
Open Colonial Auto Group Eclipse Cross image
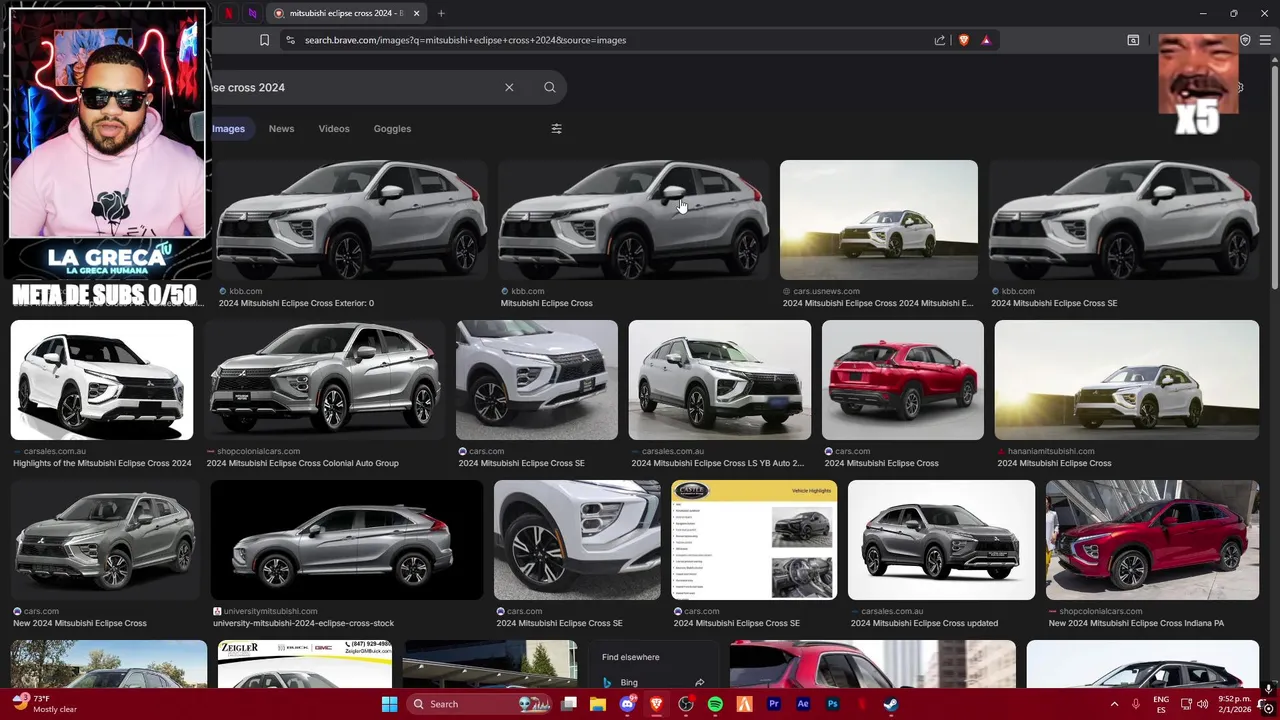pos(324,380)
